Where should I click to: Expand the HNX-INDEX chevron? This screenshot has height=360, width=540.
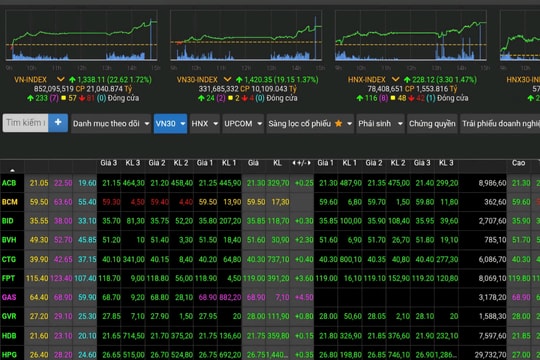[x=395, y=80]
